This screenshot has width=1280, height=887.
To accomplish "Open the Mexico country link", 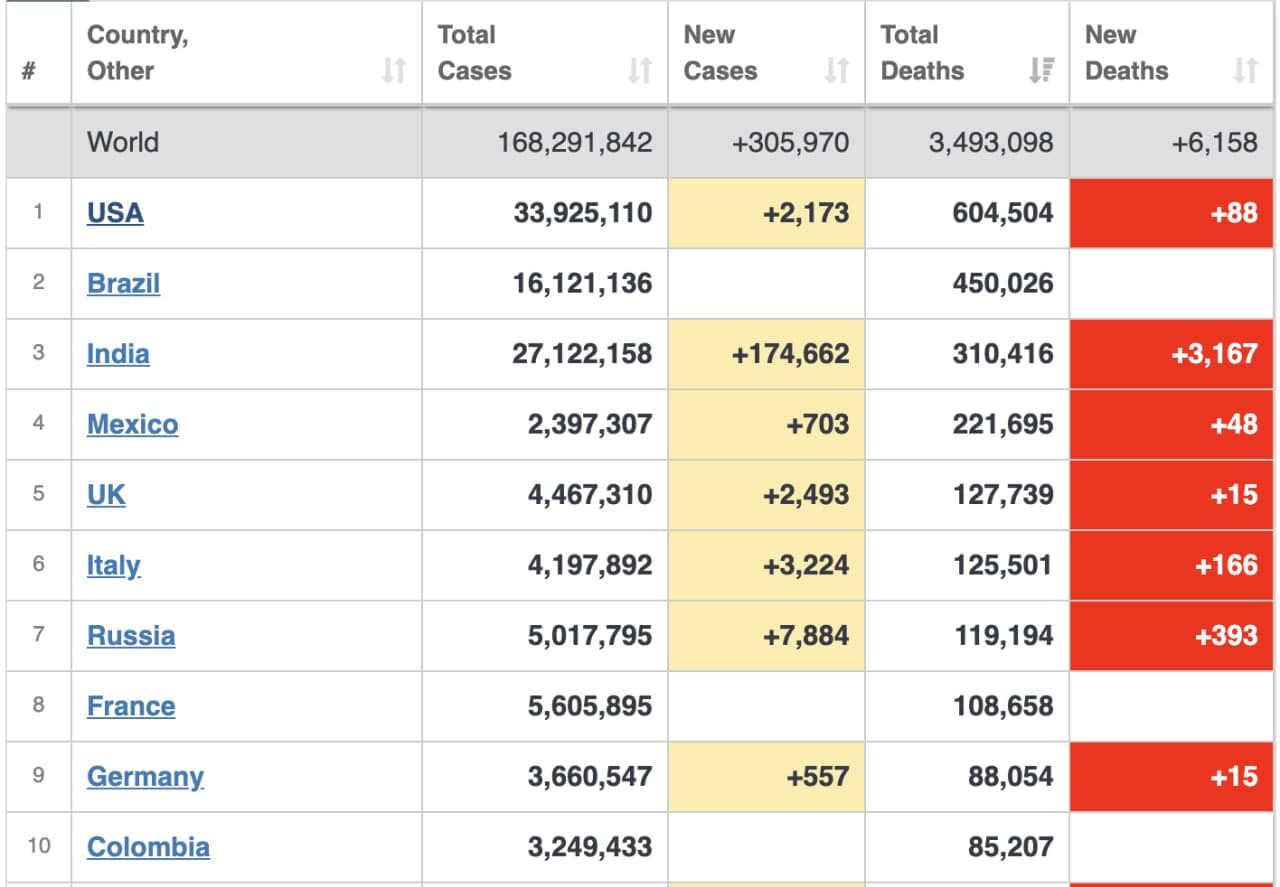I will point(132,424).
